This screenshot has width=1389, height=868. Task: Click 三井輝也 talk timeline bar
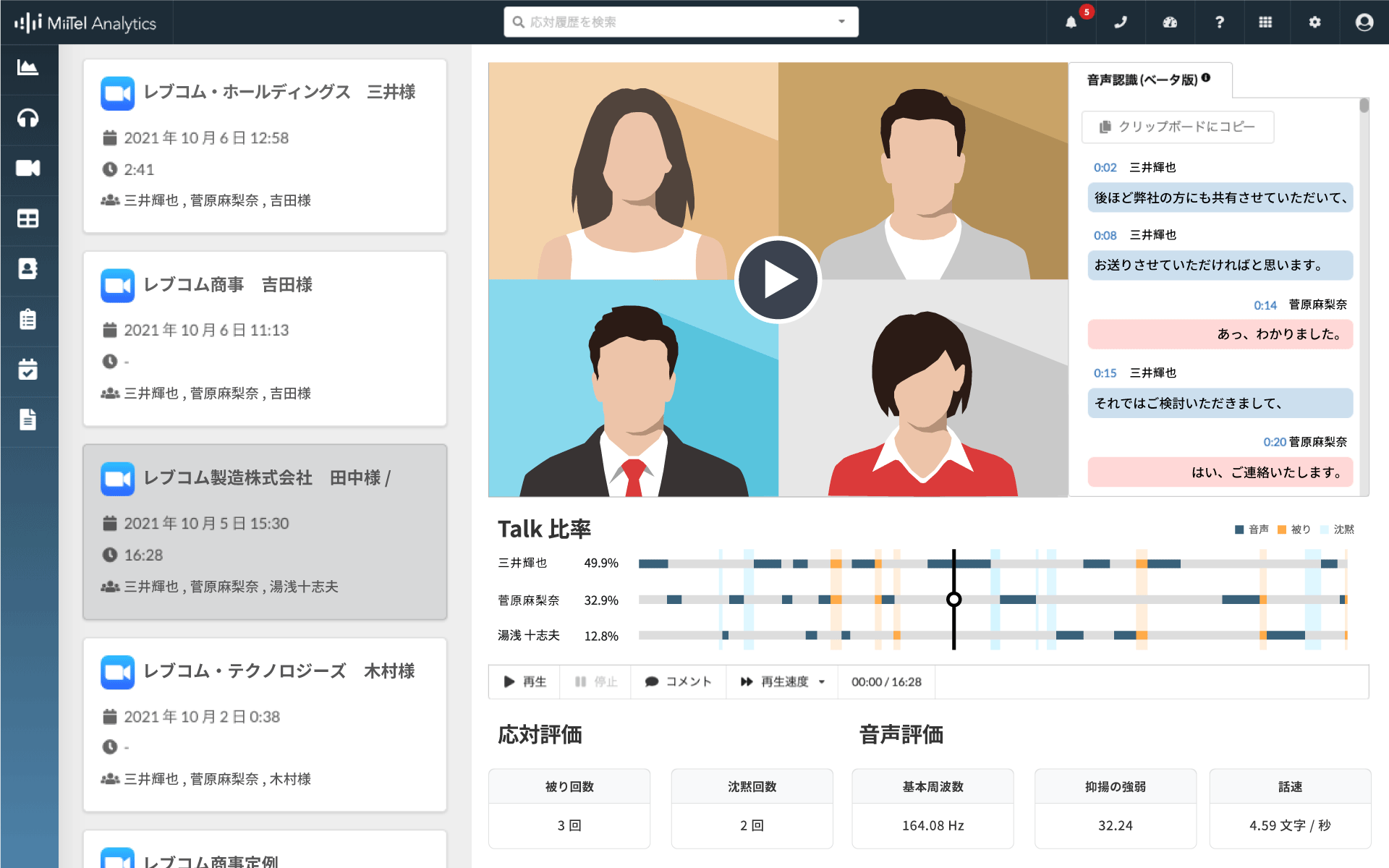pyautogui.click(x=993, y=563)
